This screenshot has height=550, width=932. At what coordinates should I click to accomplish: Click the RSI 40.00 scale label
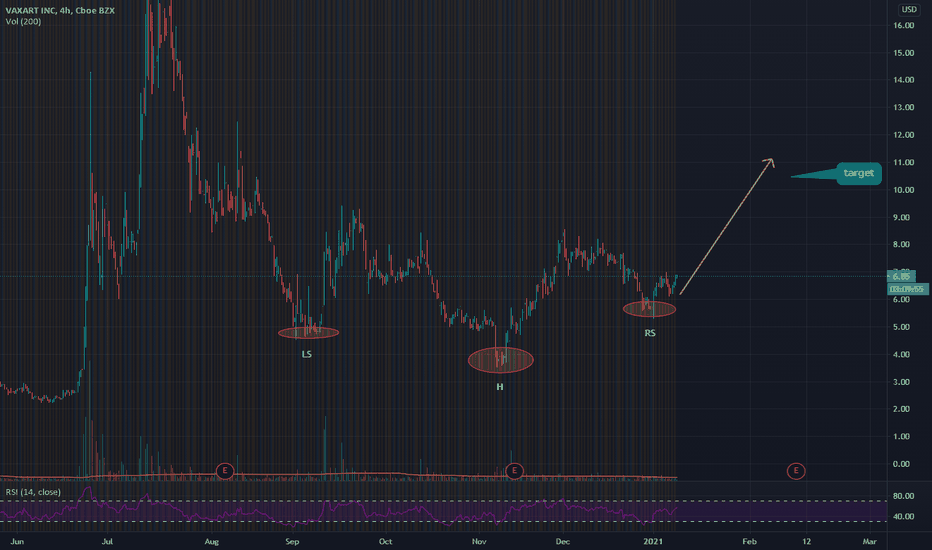[903, 516]
